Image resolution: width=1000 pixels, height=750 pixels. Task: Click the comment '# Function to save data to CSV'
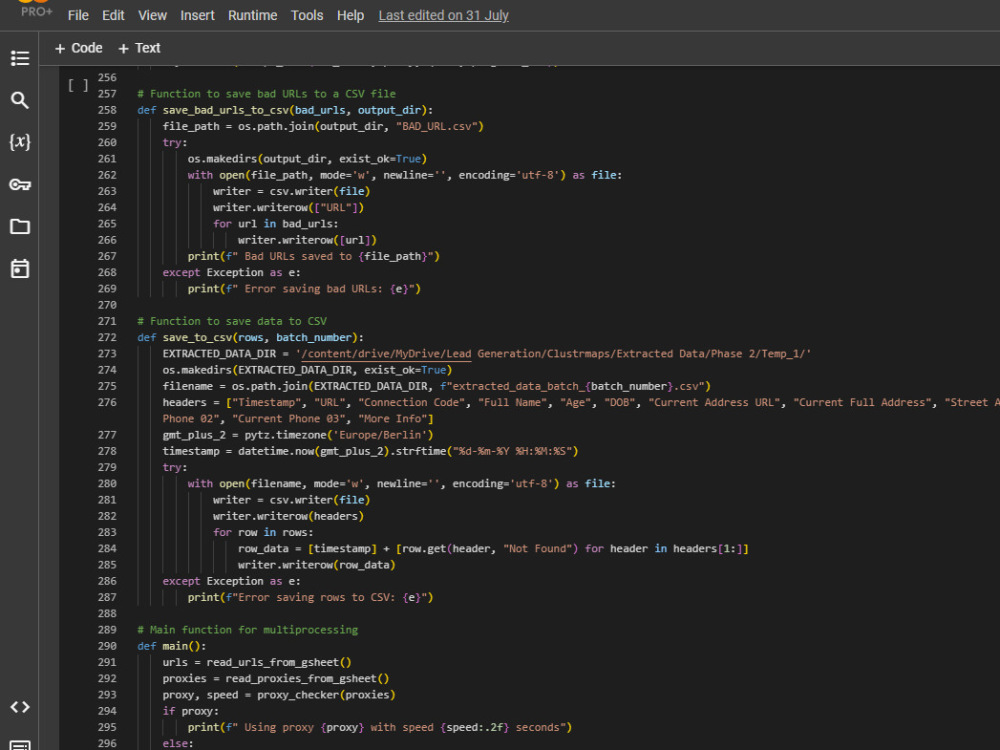coord(232,321)
